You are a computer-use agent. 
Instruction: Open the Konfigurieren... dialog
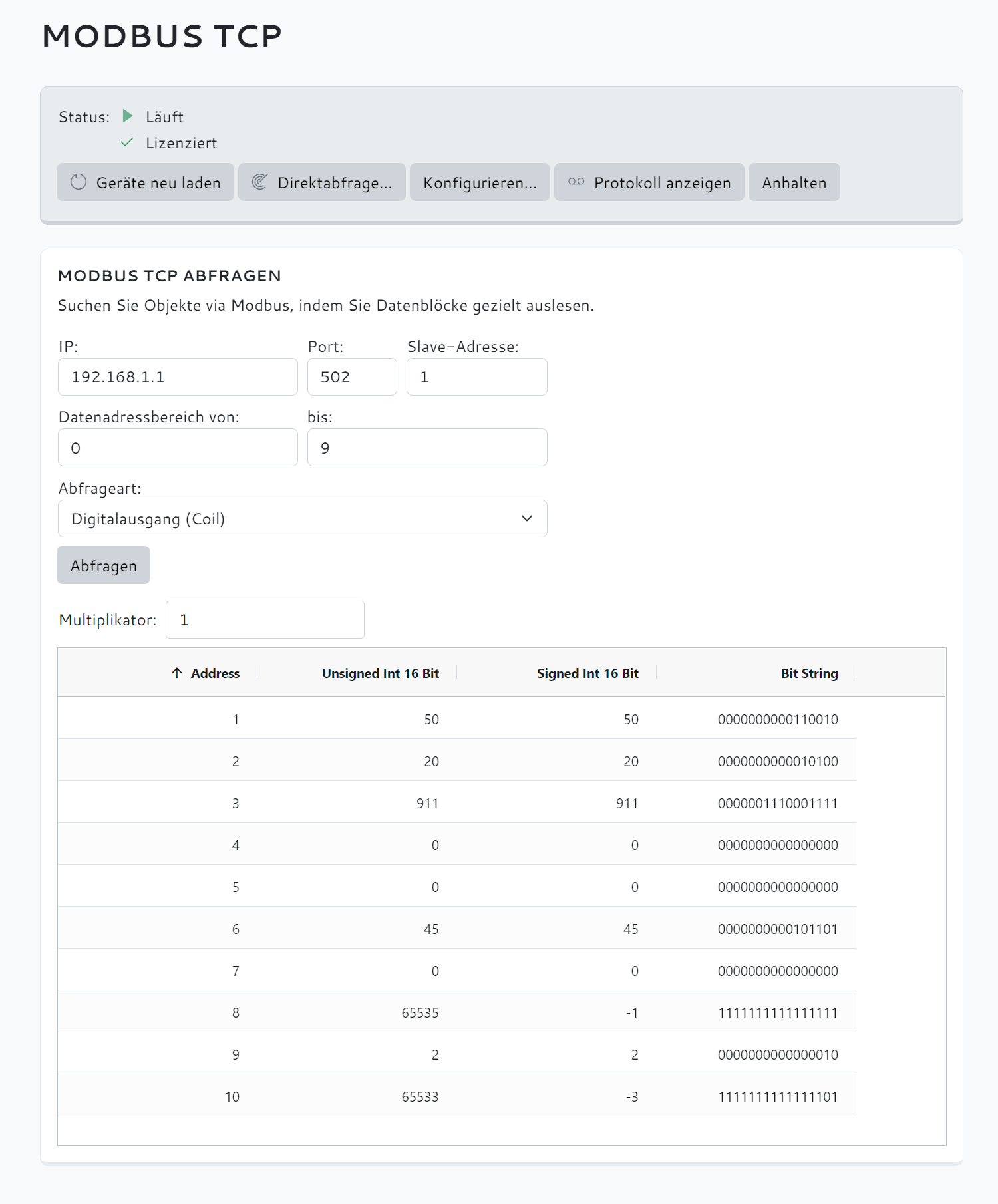click(480, 182)
